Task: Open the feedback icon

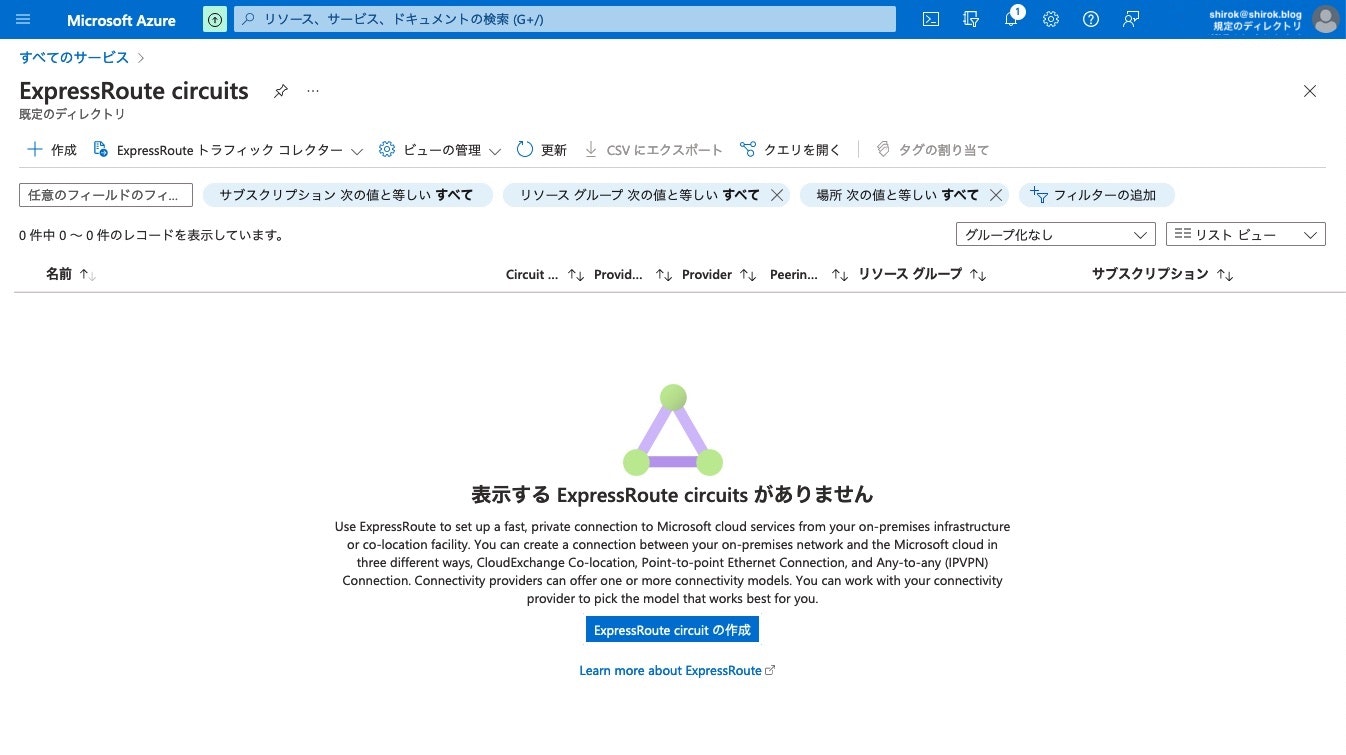Action: (x=1131, y=19)
